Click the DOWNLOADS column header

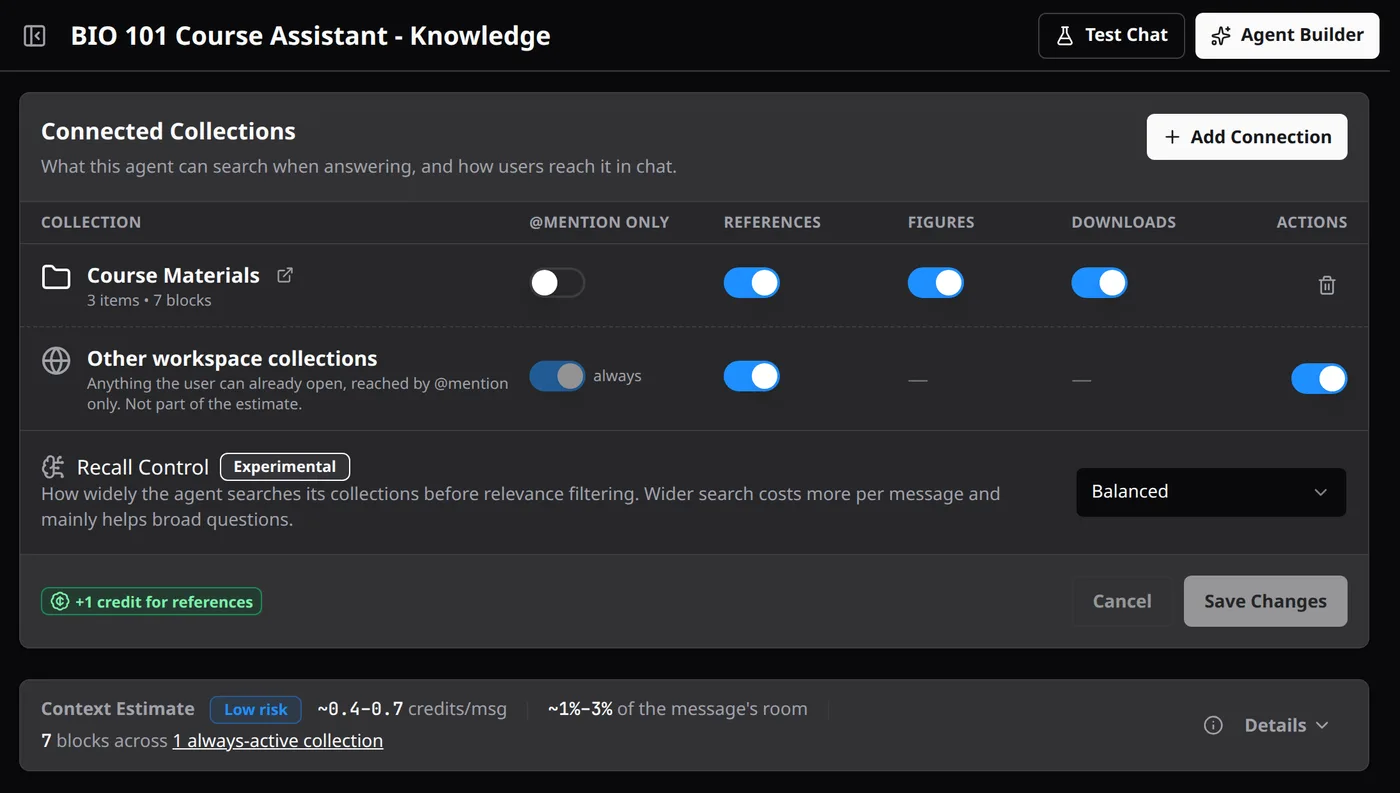1124,222
